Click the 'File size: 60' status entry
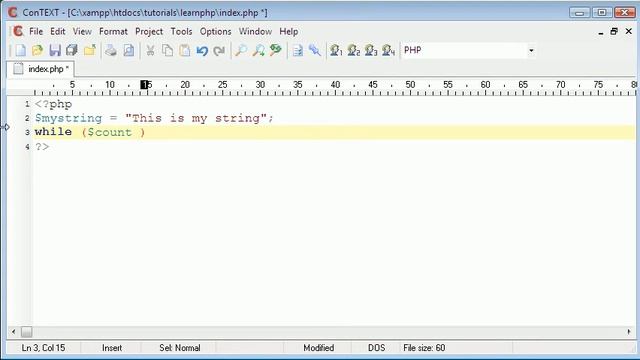 pyautogui.click(x=424, y=348)
